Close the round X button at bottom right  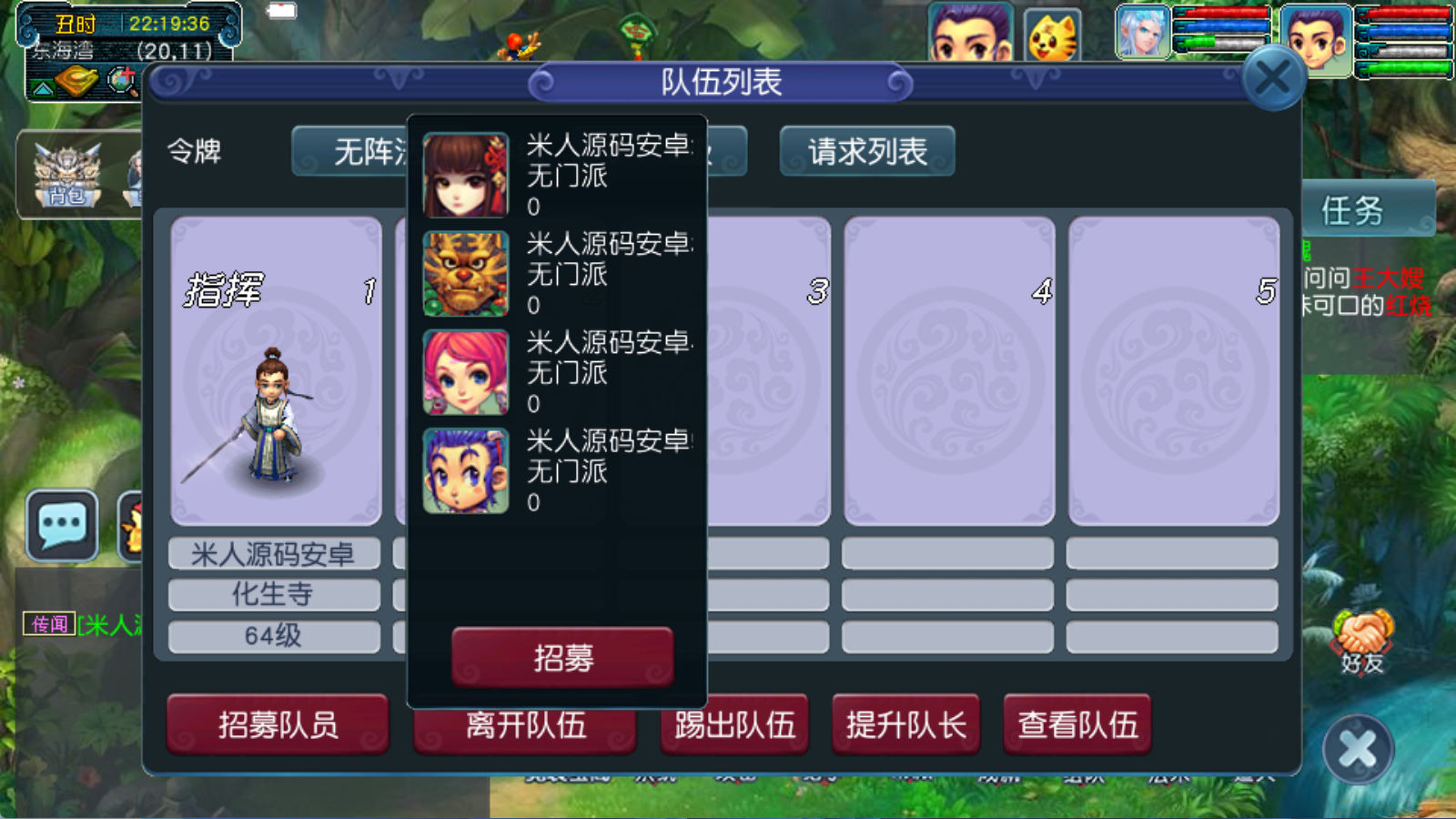tap(1358, 750)
